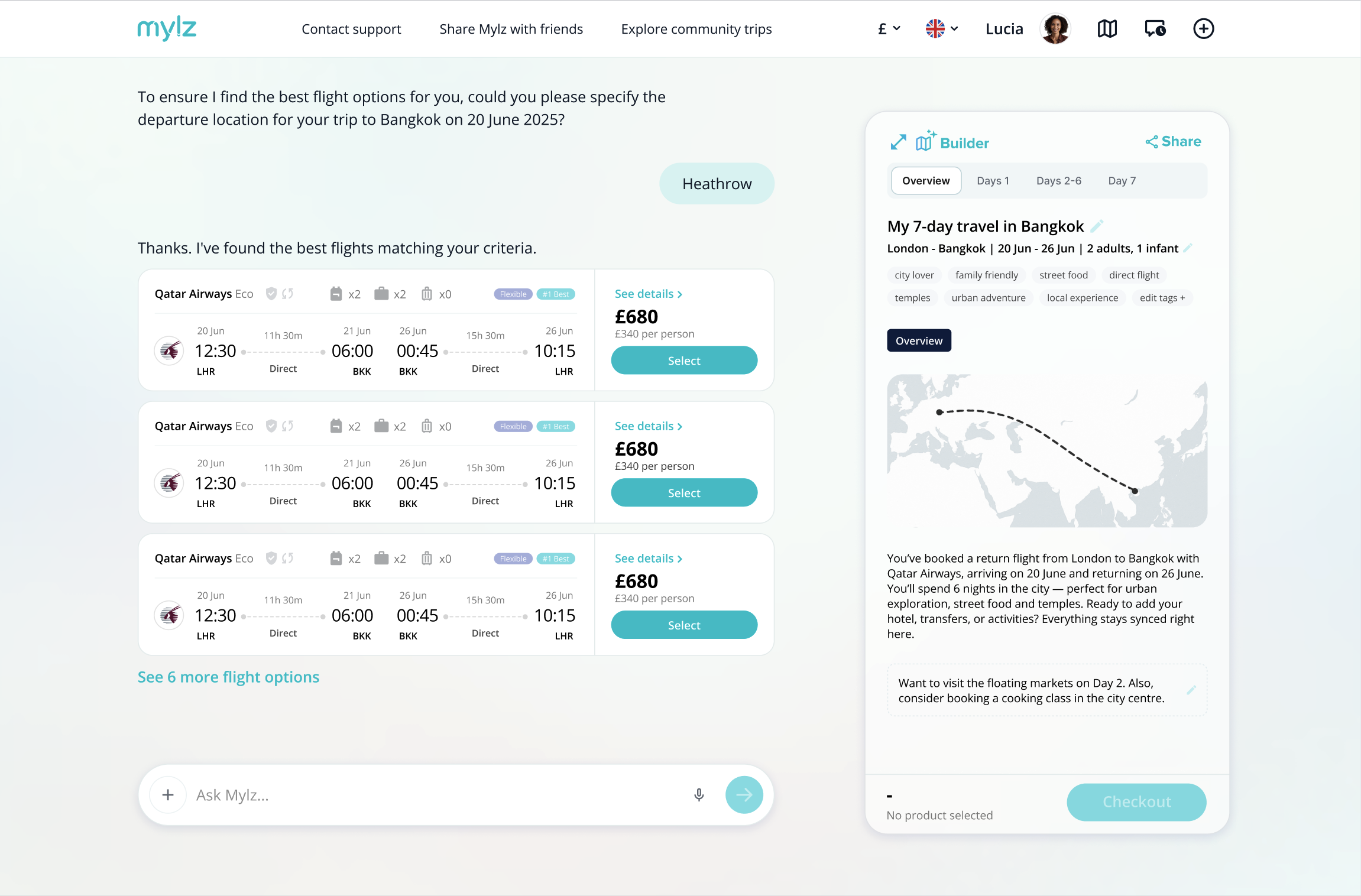Switch to Days 2-6 tab
This screenshot has width=1361, height=896.
[1058, 181]
